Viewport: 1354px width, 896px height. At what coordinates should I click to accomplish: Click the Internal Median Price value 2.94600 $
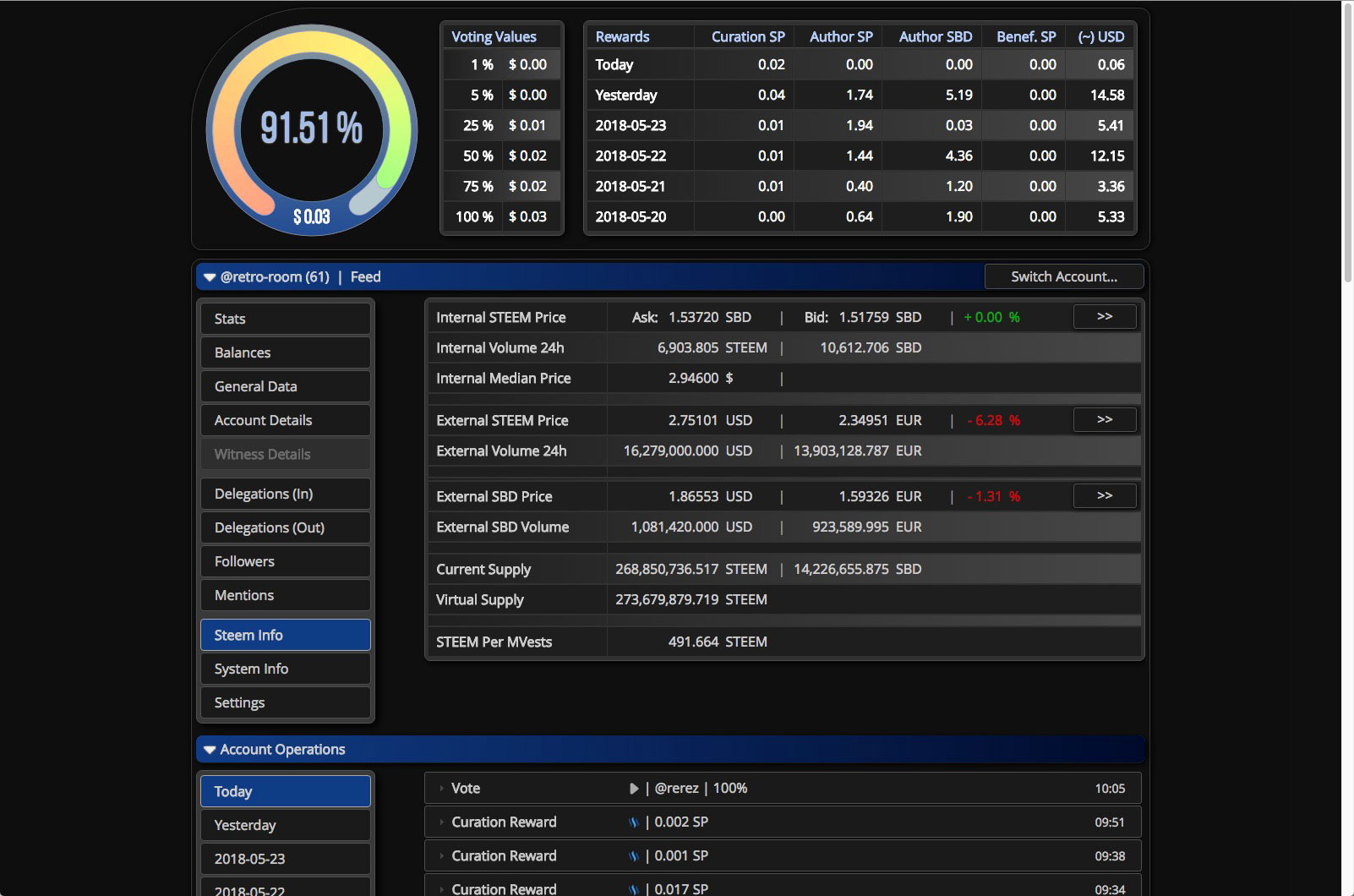[x=701, y=378]
